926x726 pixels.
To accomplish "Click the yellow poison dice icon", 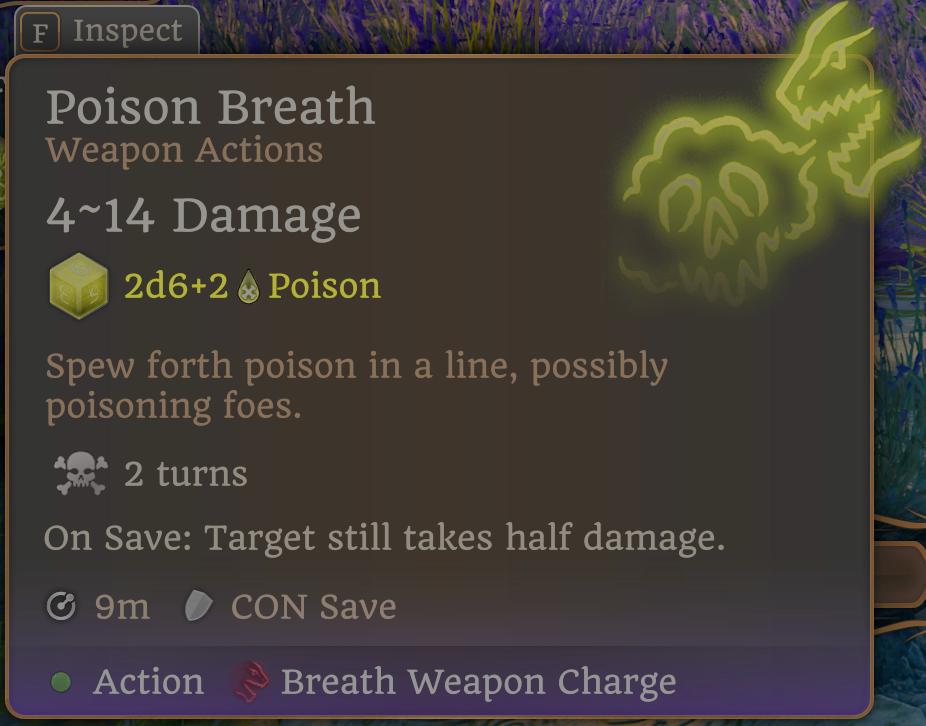I will tap(79, 286).
